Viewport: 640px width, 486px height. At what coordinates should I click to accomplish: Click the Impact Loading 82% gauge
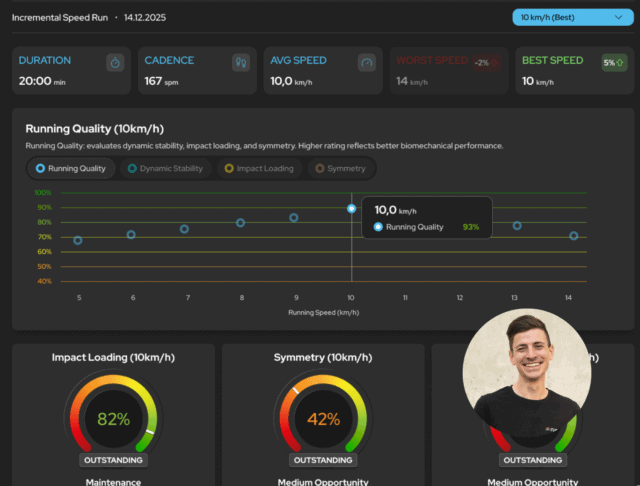coord(113,416)
